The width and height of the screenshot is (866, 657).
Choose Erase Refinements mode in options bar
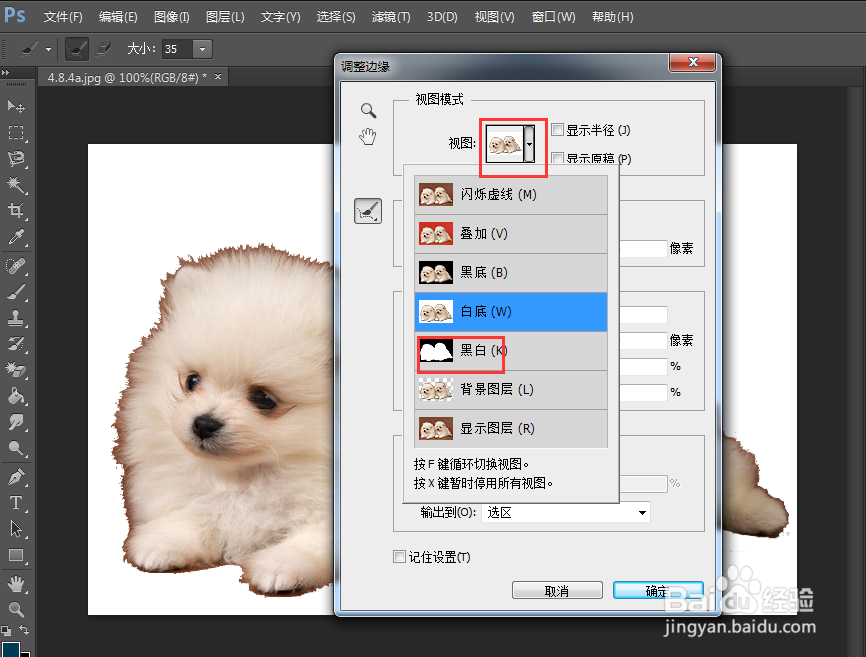pos(103,49)
